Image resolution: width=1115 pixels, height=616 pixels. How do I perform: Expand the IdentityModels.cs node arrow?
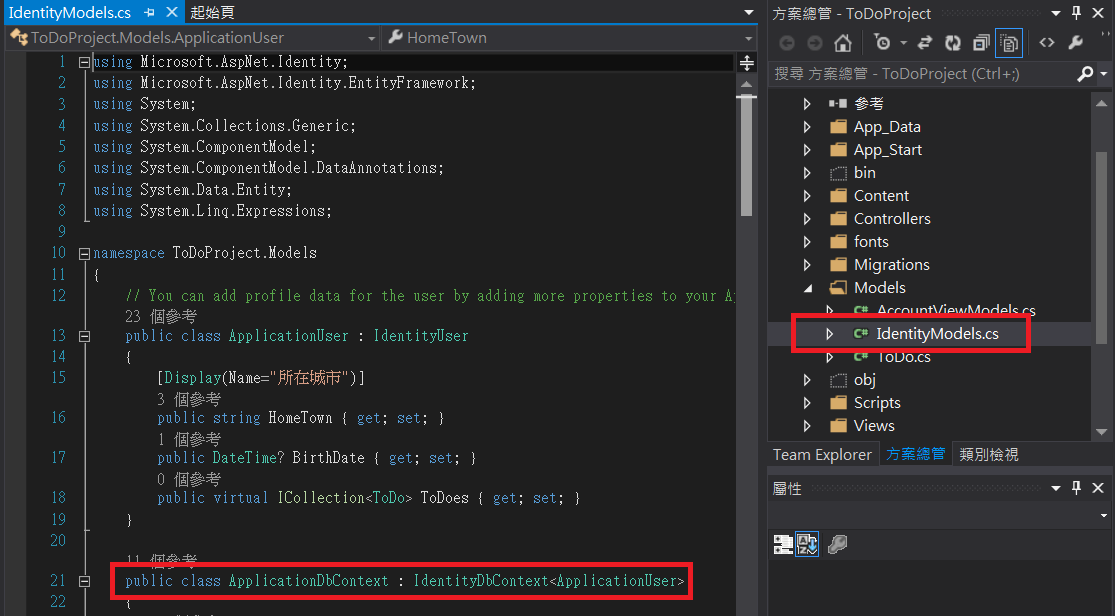830,334
